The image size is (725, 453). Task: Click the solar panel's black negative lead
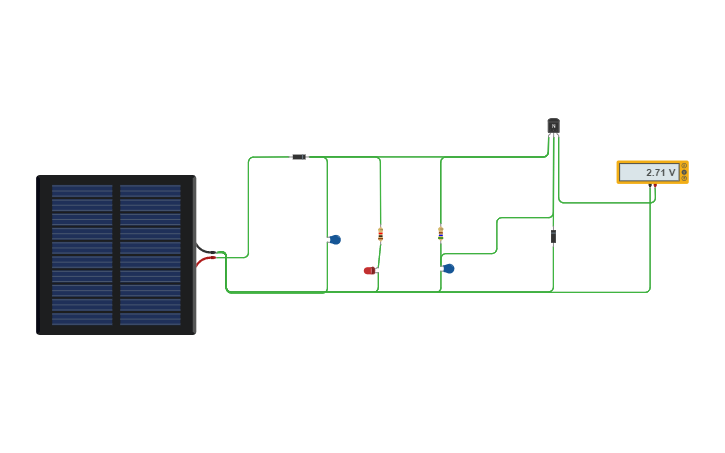coord(205,249)
